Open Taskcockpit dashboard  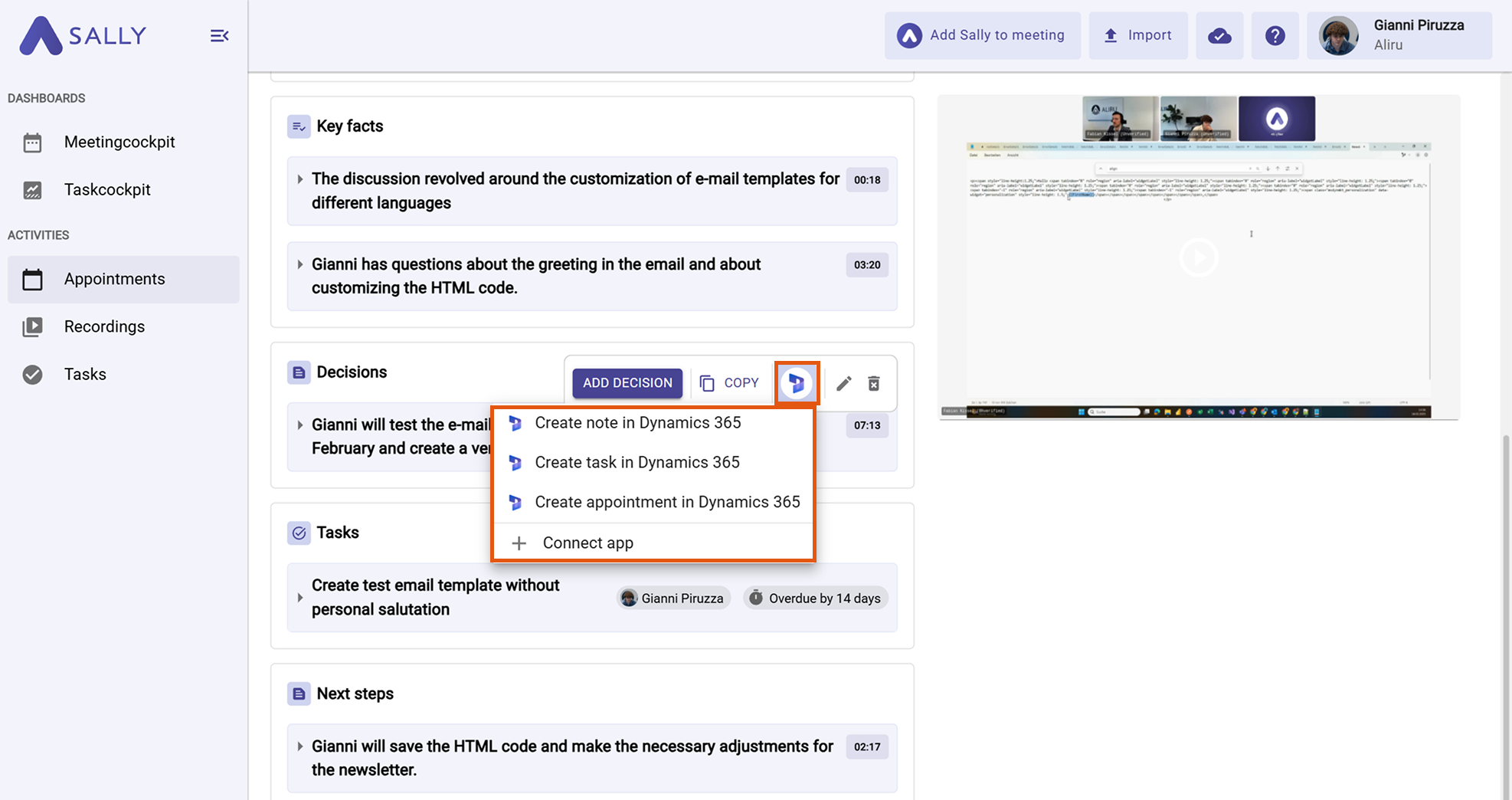click(x=123, y=189)
